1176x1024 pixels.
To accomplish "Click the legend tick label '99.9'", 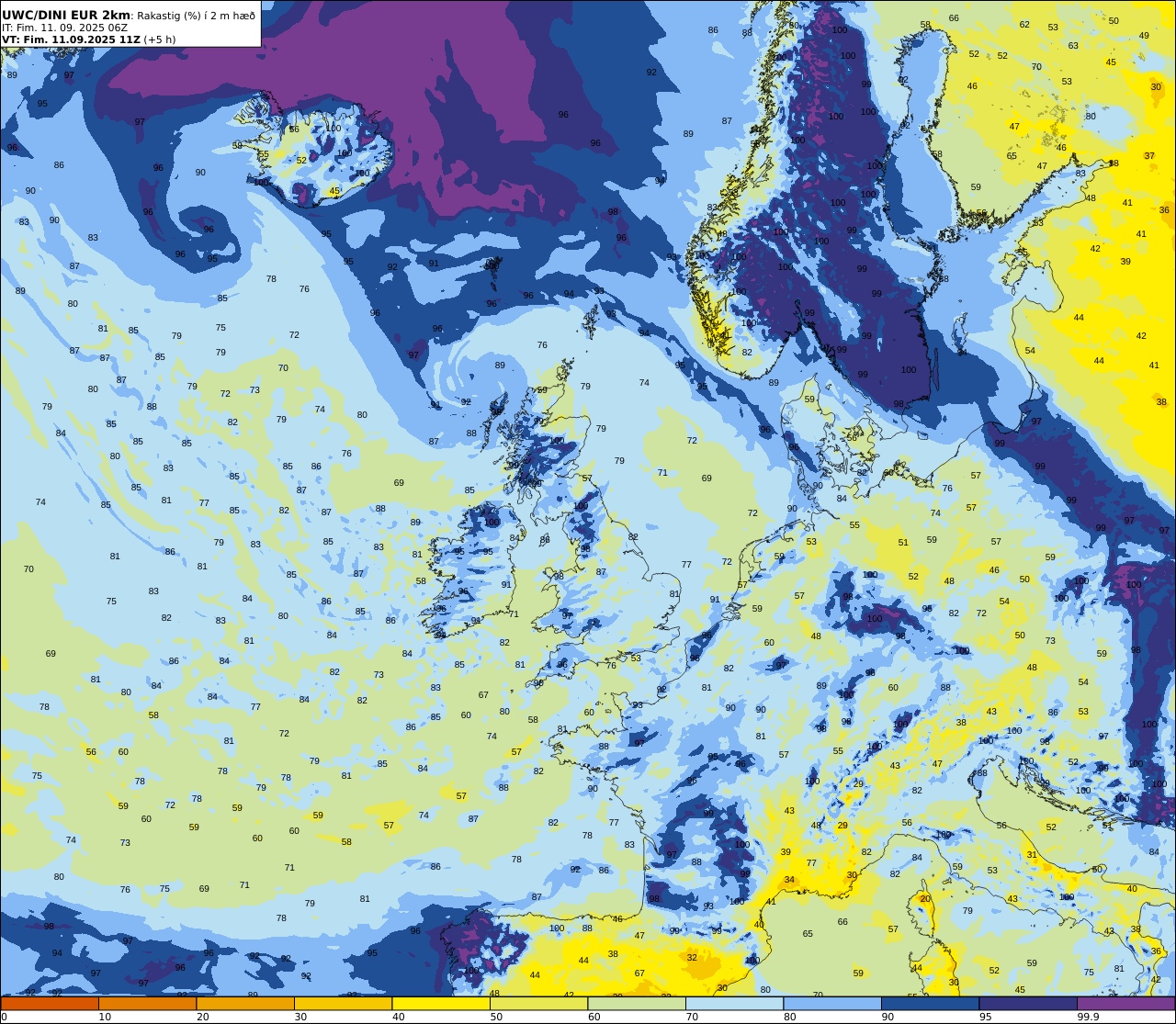I will (x=1088, y=1017).
